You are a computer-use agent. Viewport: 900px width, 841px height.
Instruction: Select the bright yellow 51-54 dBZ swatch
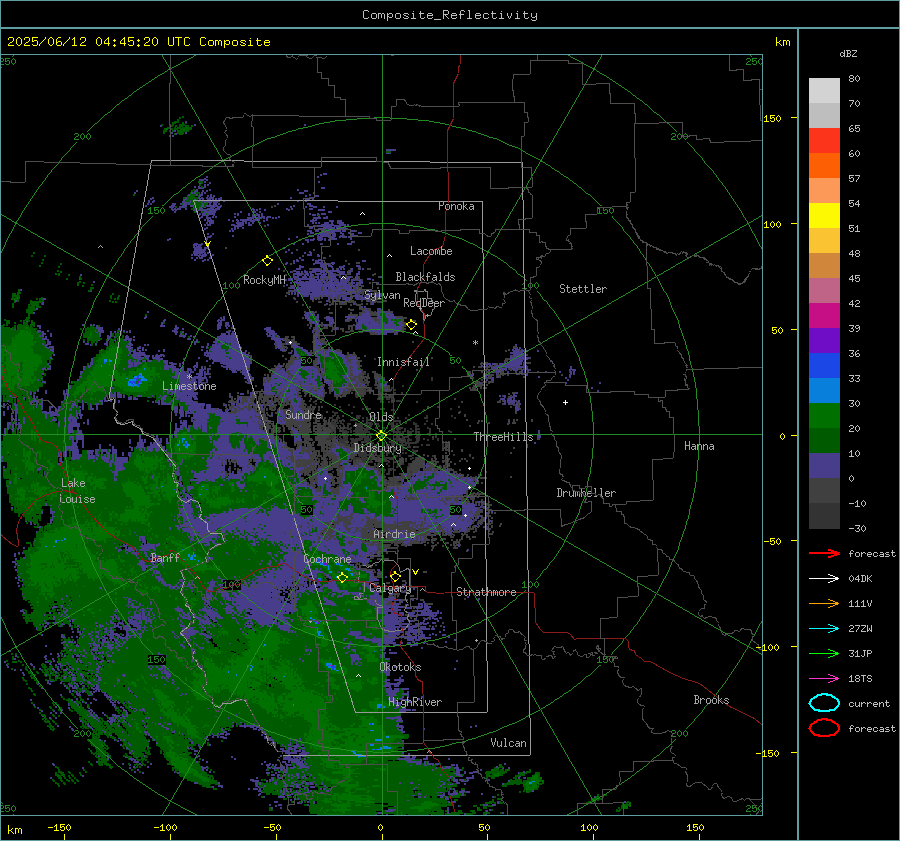tap(824, 216)
